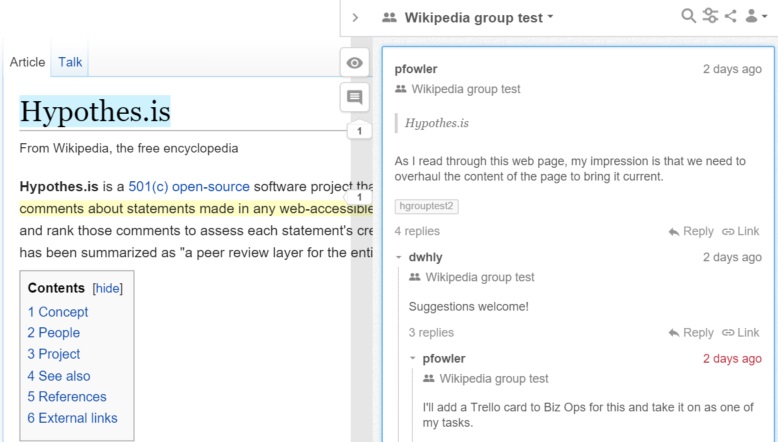The height and width of the screenshot is (442, 778).
Task: Open the sort and filter options icon
Action: (x=710, y=16)
